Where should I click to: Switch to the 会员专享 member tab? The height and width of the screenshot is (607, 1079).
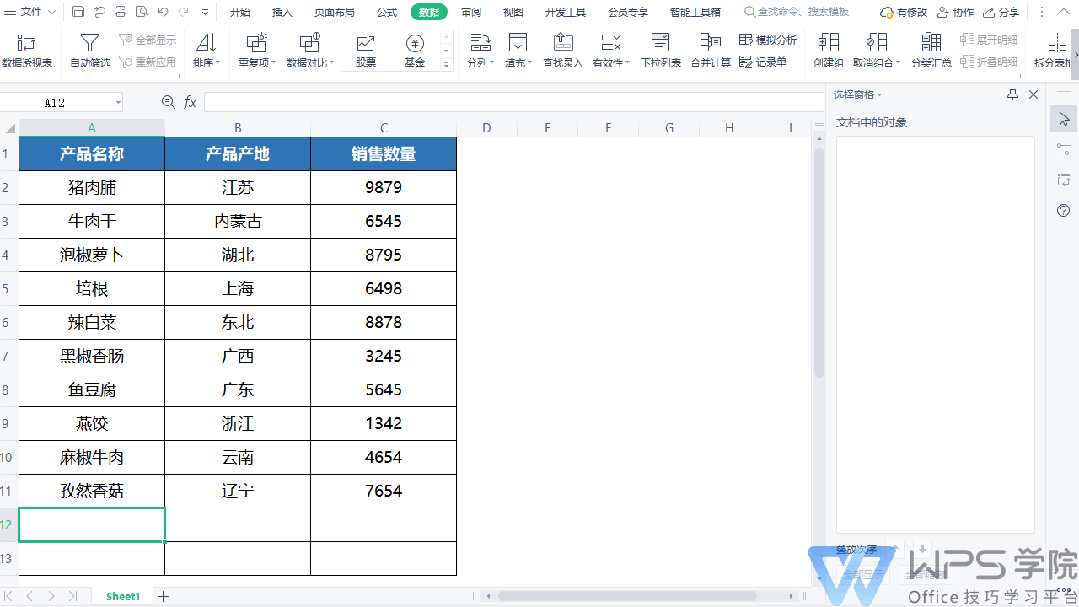[x=628, y=12]
